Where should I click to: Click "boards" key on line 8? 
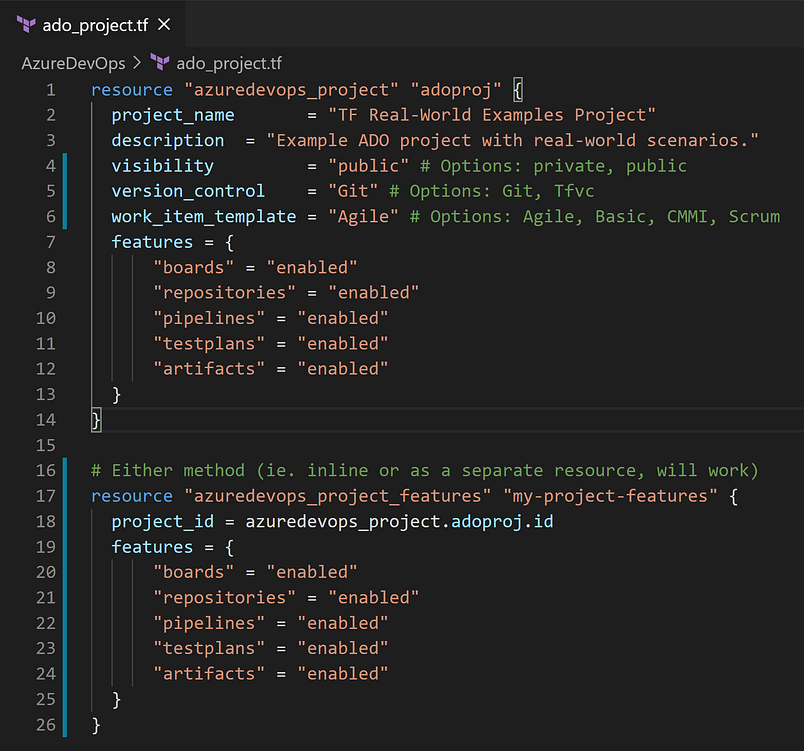(x=193, y=267)
